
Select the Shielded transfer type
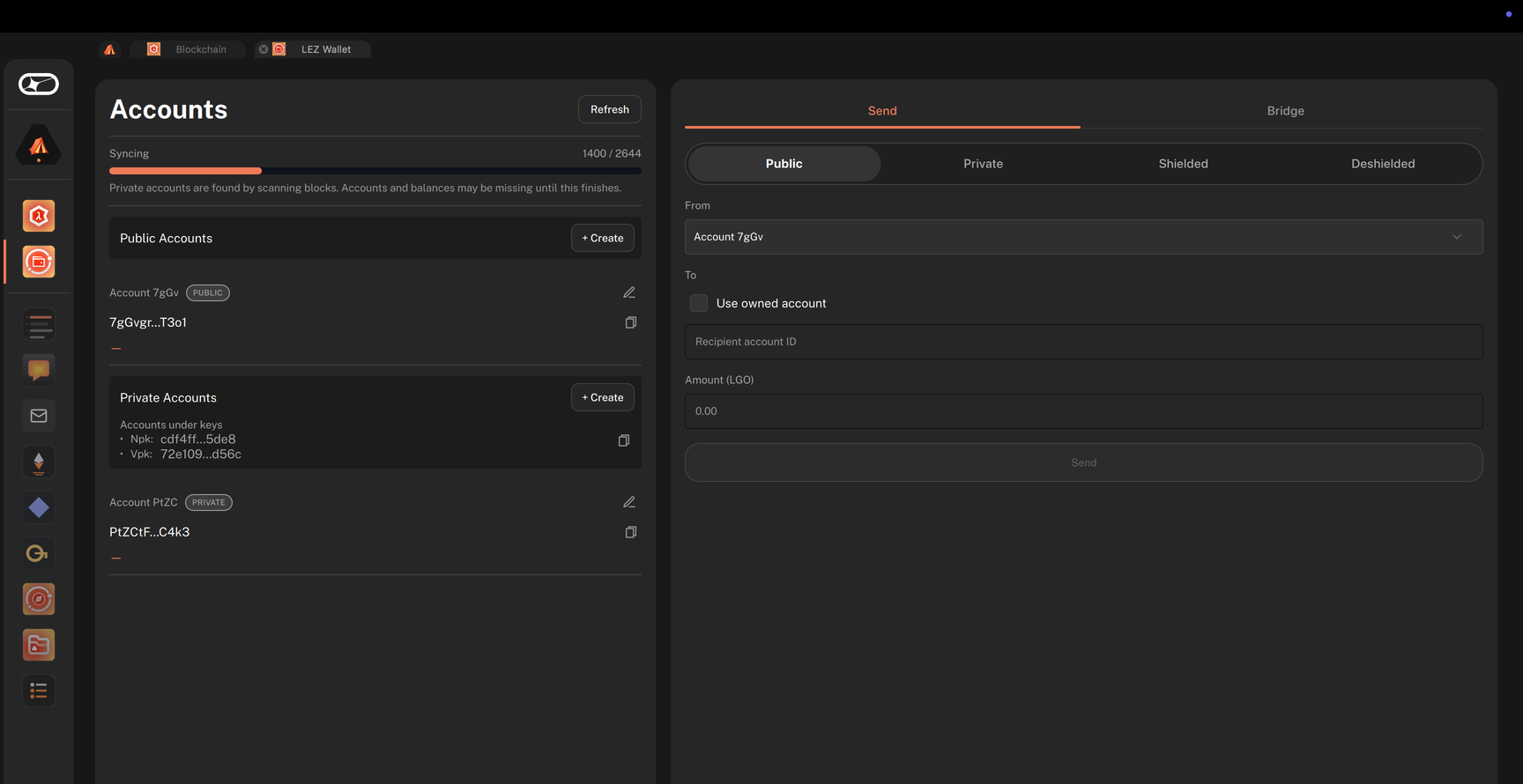pos(1183,164)
